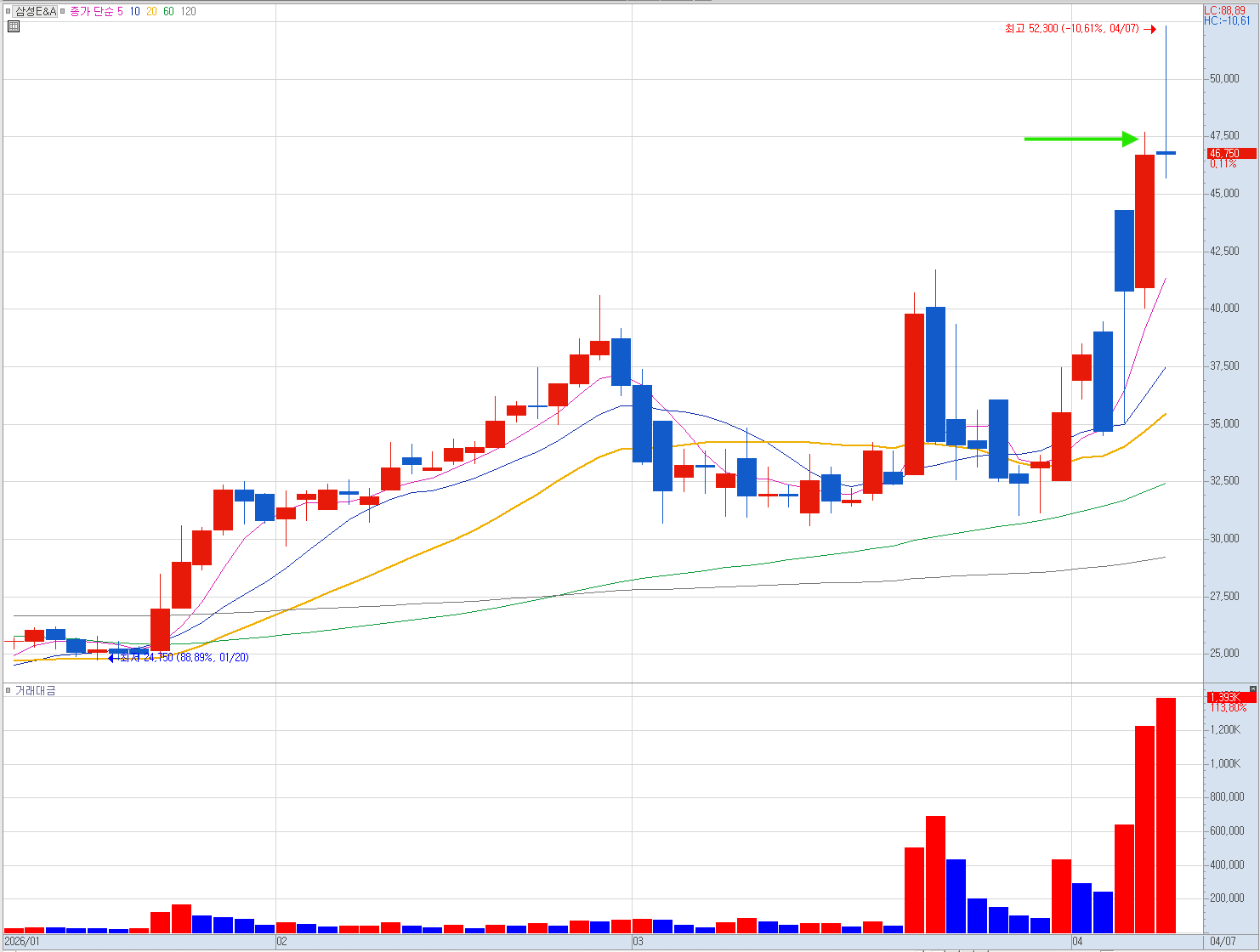1260x952 pixels.
Task: Select the magenta 5-day average label
Action: coord(120,11)
